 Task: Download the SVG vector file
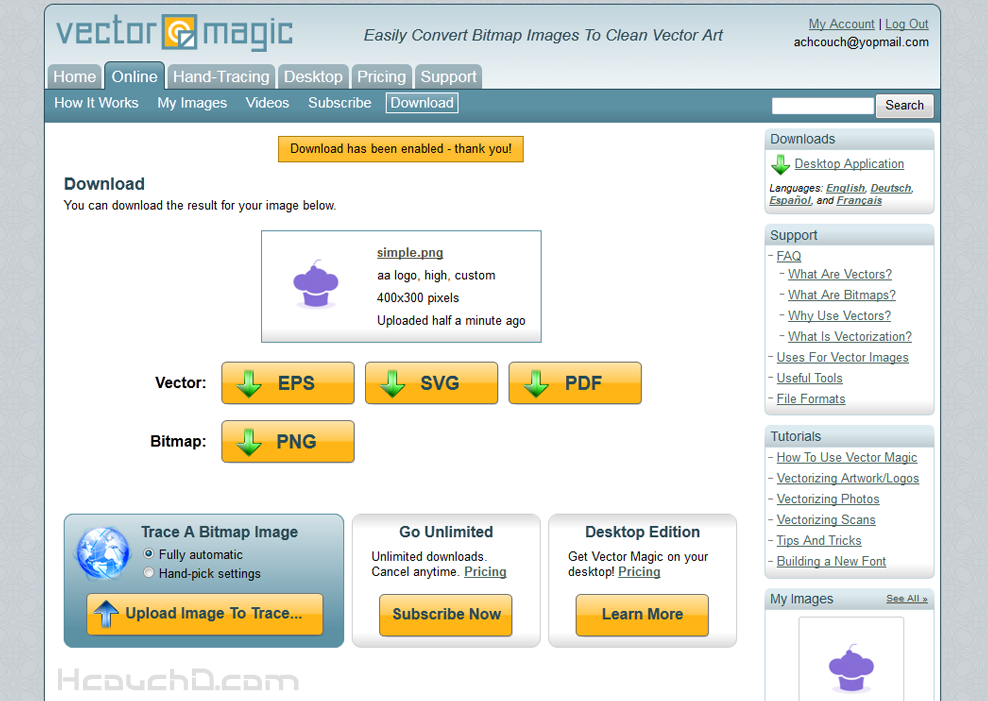pos(431,383)
